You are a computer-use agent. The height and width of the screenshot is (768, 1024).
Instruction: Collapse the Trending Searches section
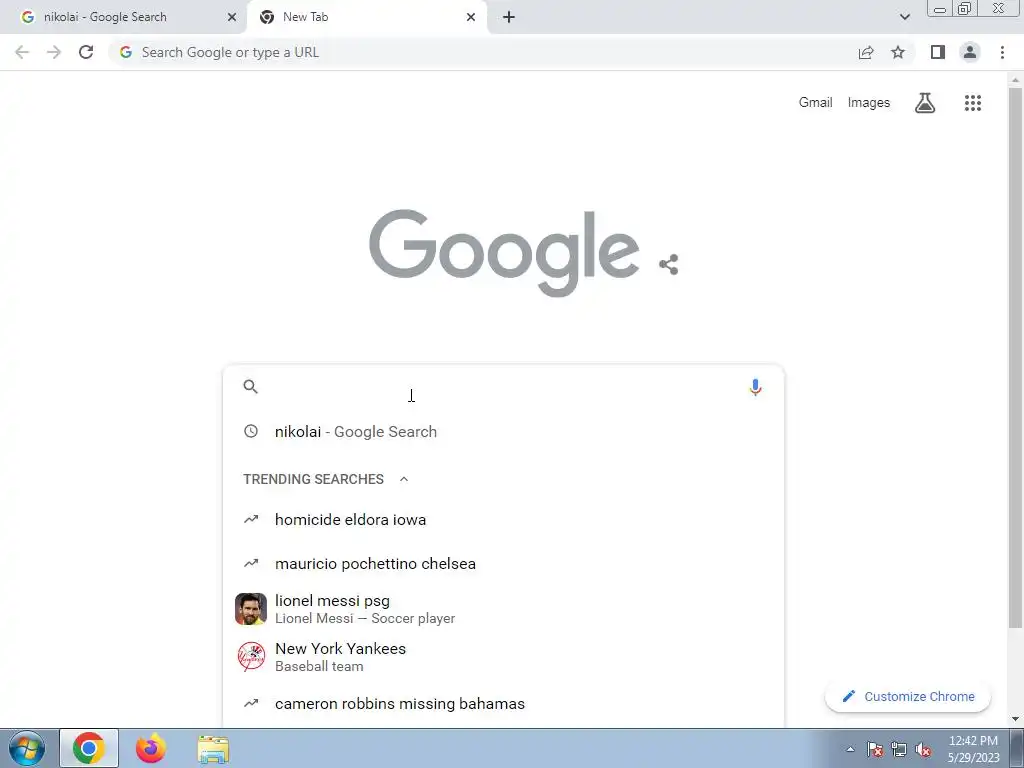click(404, 479)
